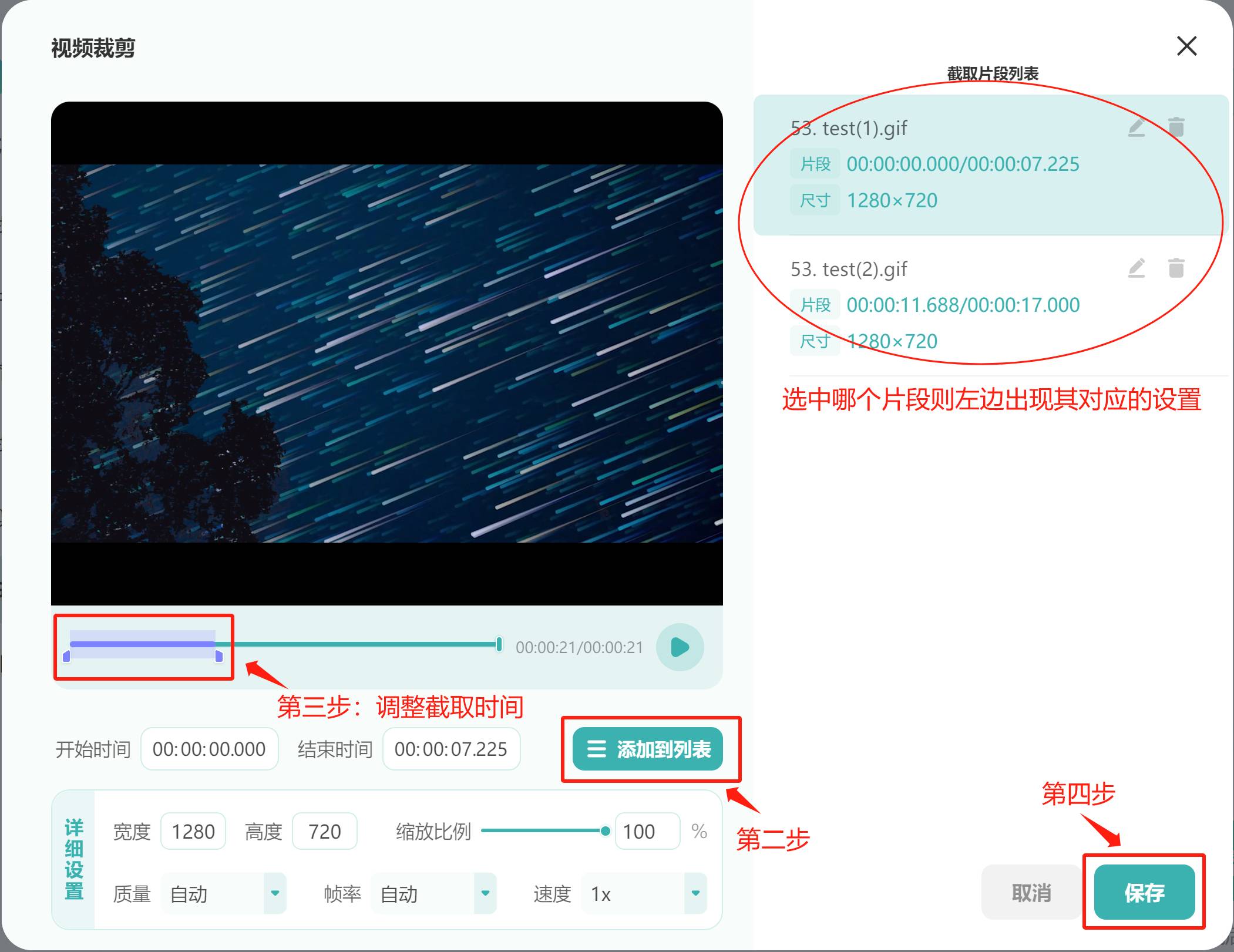
Task: Delete the test(1).gif segment with trash icon
Action: pos(1176,127)
